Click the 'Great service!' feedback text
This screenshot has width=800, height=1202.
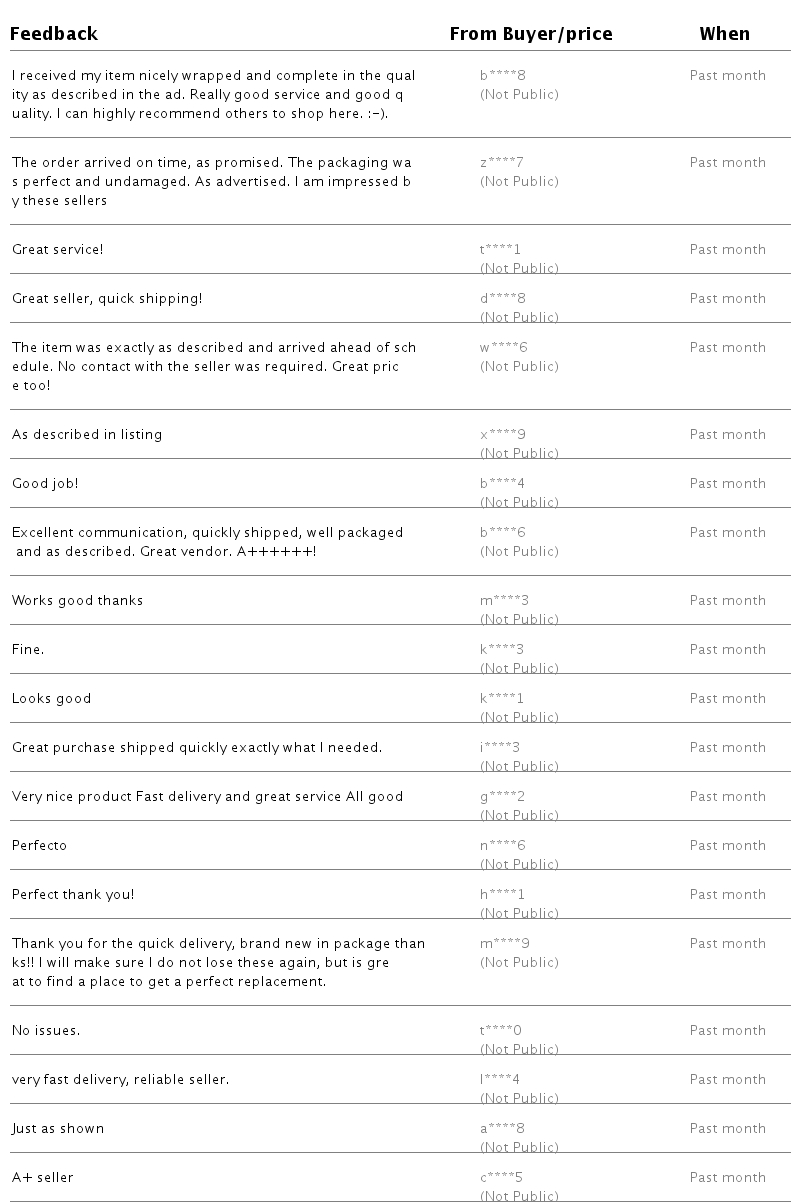tap(57, 249)
